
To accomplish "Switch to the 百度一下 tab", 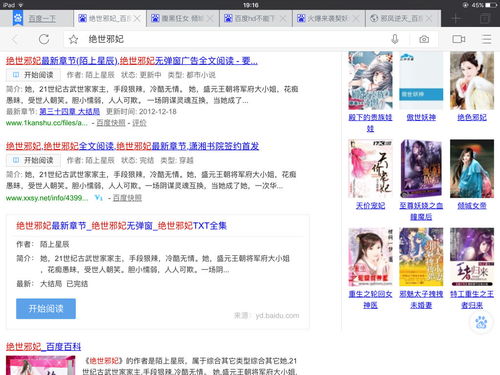I will click(37, 19).
